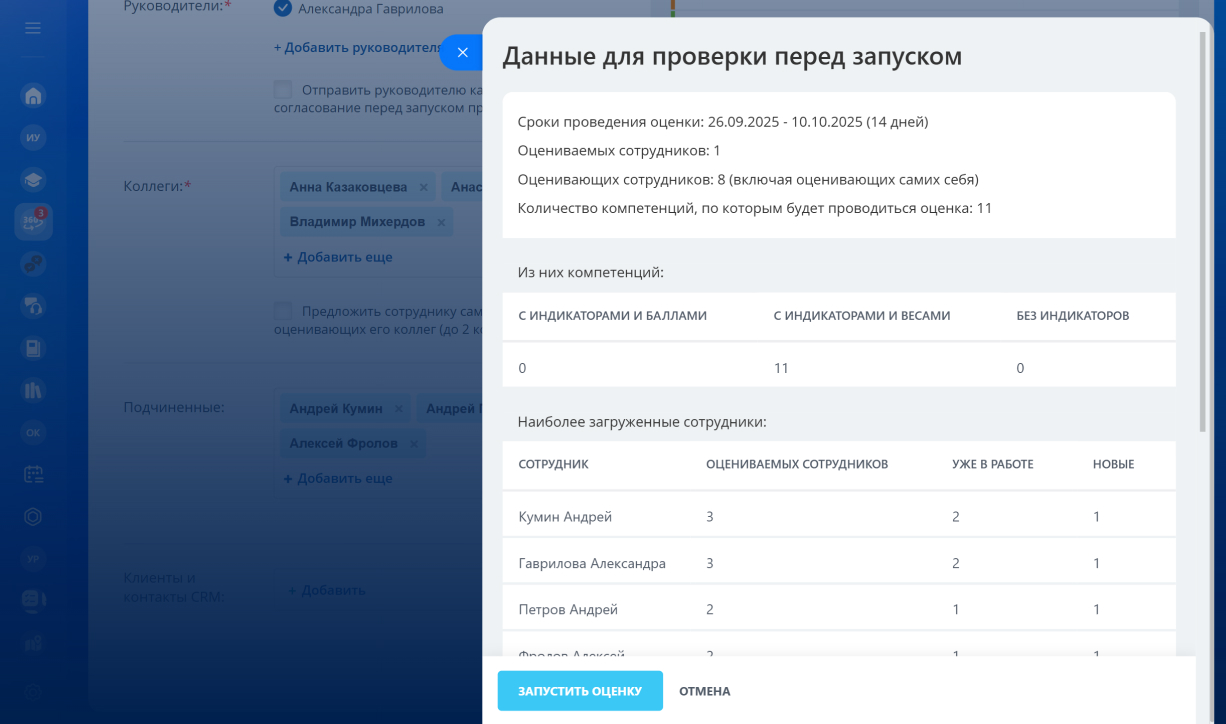Uncheck Александра Гаврилова manager checkbox
Screen dimensions: 1226x724
pos(282,9)
